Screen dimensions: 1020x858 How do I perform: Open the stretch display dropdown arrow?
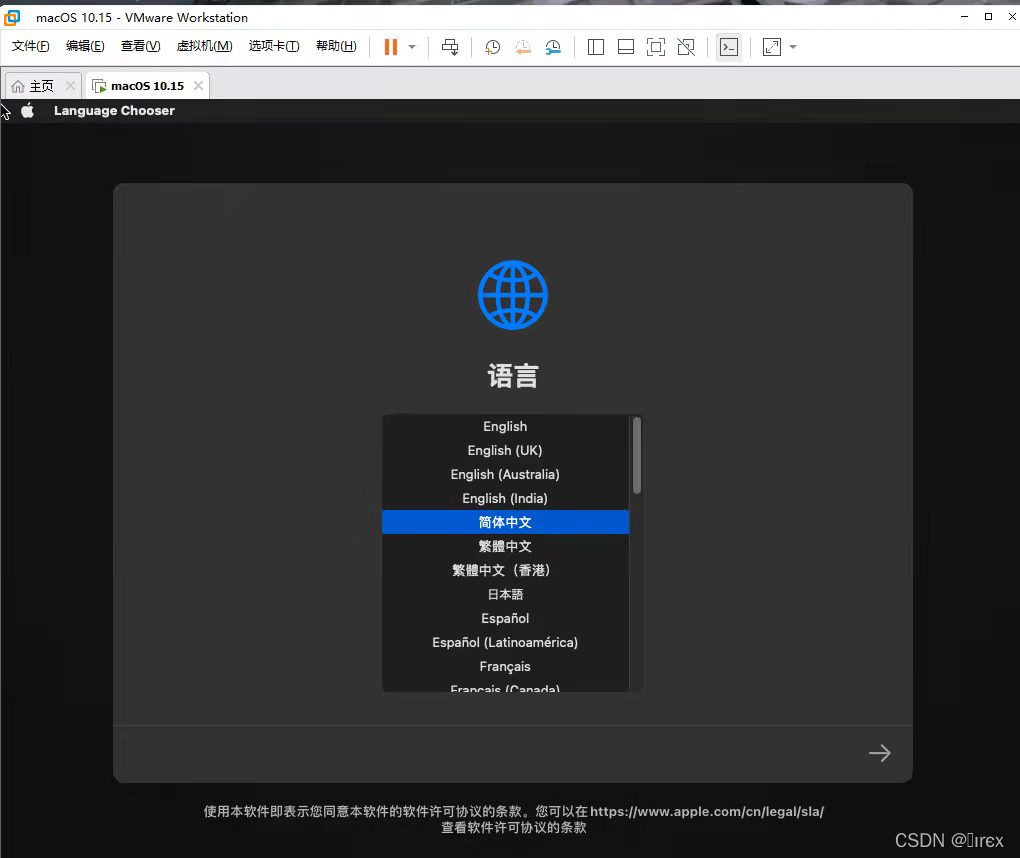(x=792, y=47)
